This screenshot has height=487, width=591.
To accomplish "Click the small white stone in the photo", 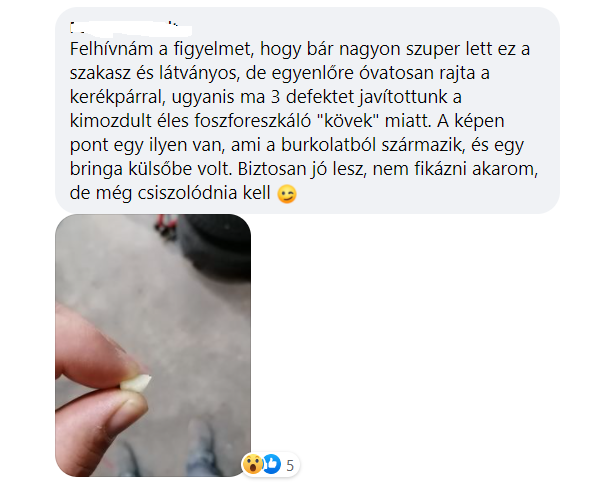I will click(136, 383).
